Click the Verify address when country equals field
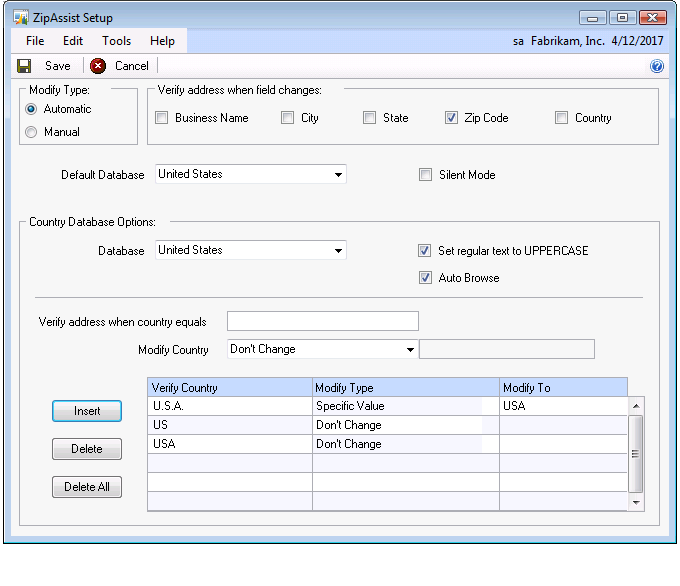The width and height of the screenshot is (680, 586). [x=323, y=321]
